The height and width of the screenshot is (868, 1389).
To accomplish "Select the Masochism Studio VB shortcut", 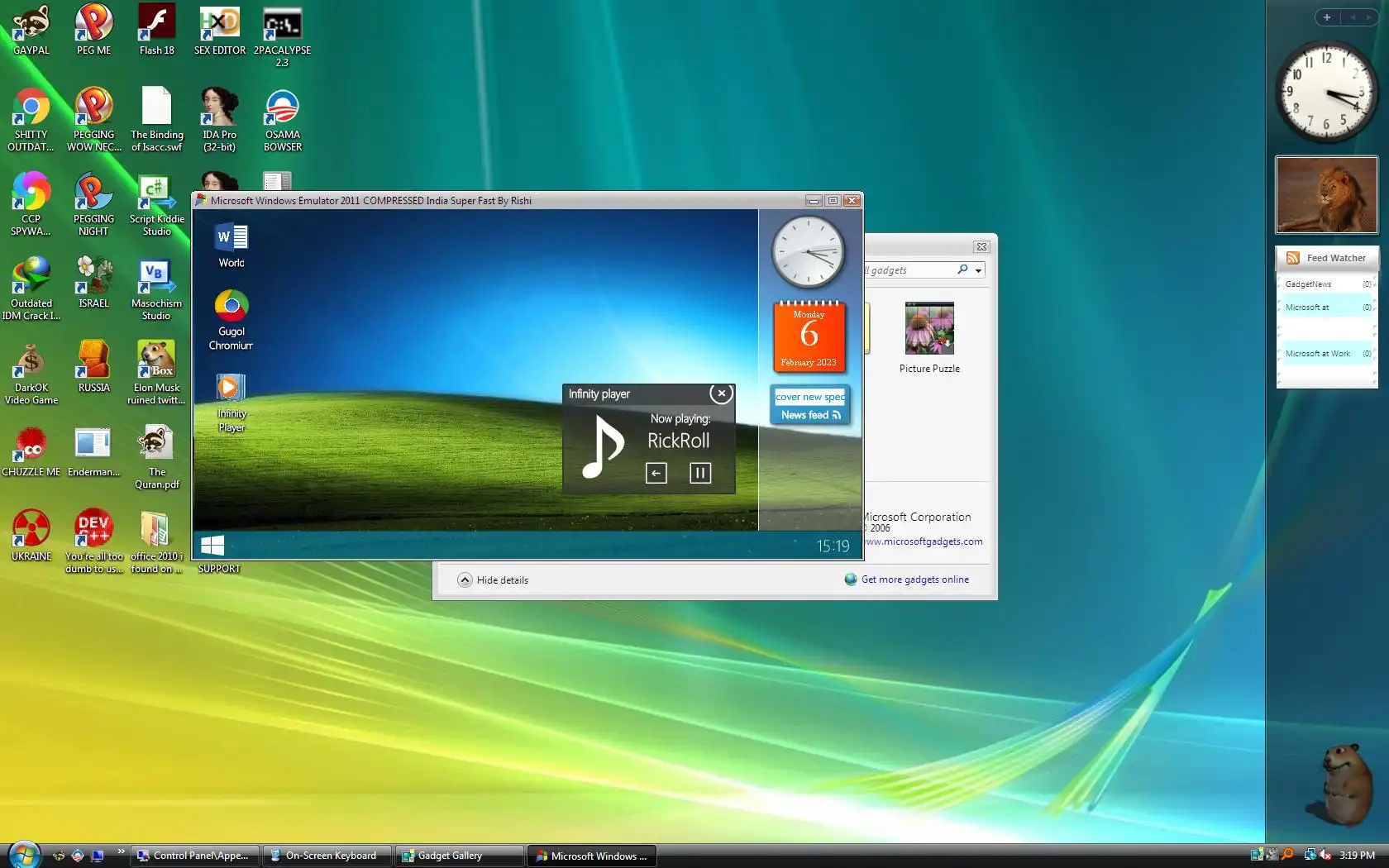I will pyautogui.click(x=156, y=289).
